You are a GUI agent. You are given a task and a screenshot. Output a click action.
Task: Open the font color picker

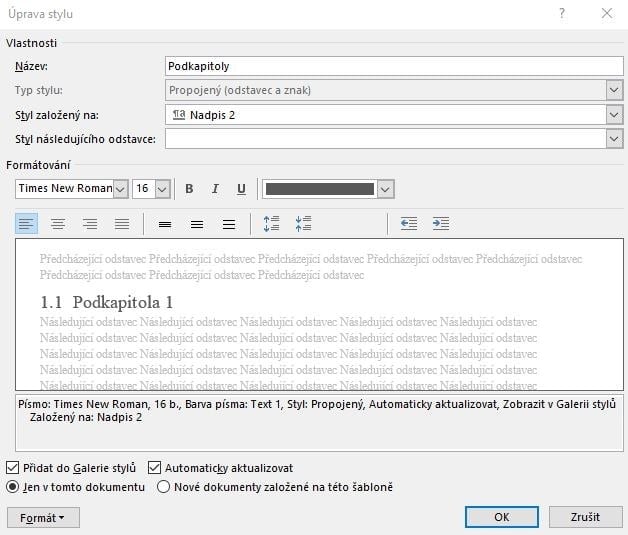pos(385,189)
